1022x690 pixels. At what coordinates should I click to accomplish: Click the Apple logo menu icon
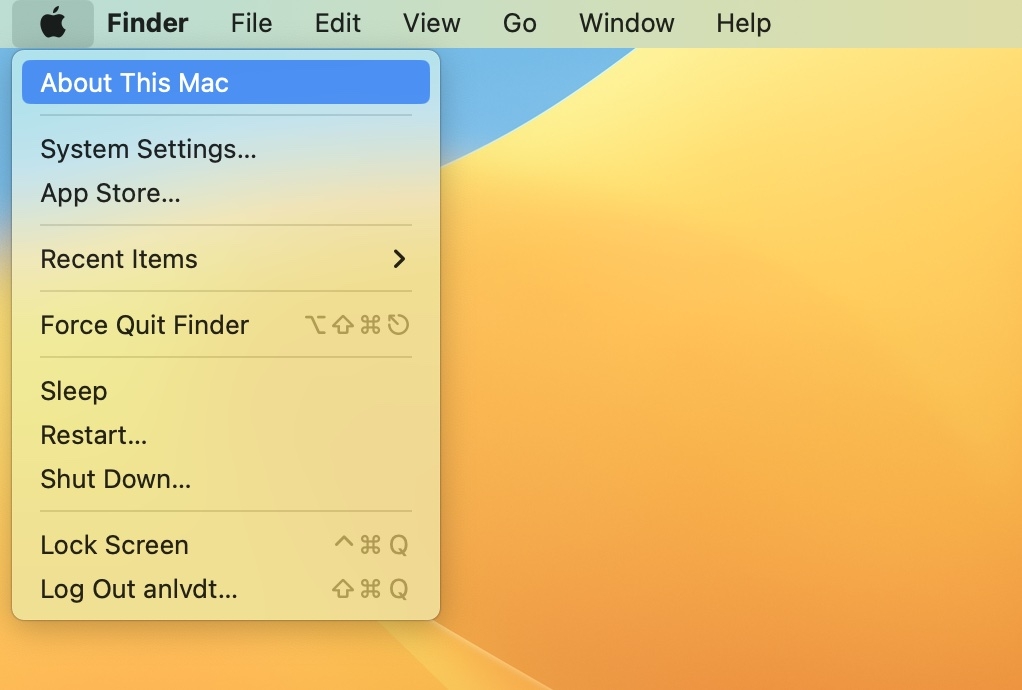(x=53, y=23)
